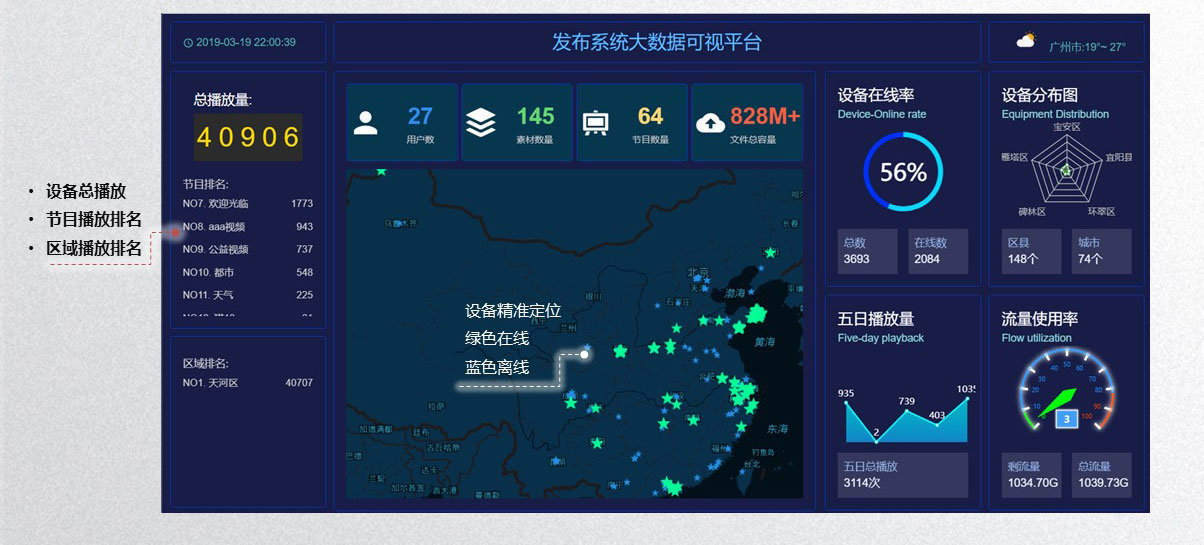This screenshot has width=1204, height=545.
Task: Click the stacked layers icon for 素材数量
Action: click(481, 123)
